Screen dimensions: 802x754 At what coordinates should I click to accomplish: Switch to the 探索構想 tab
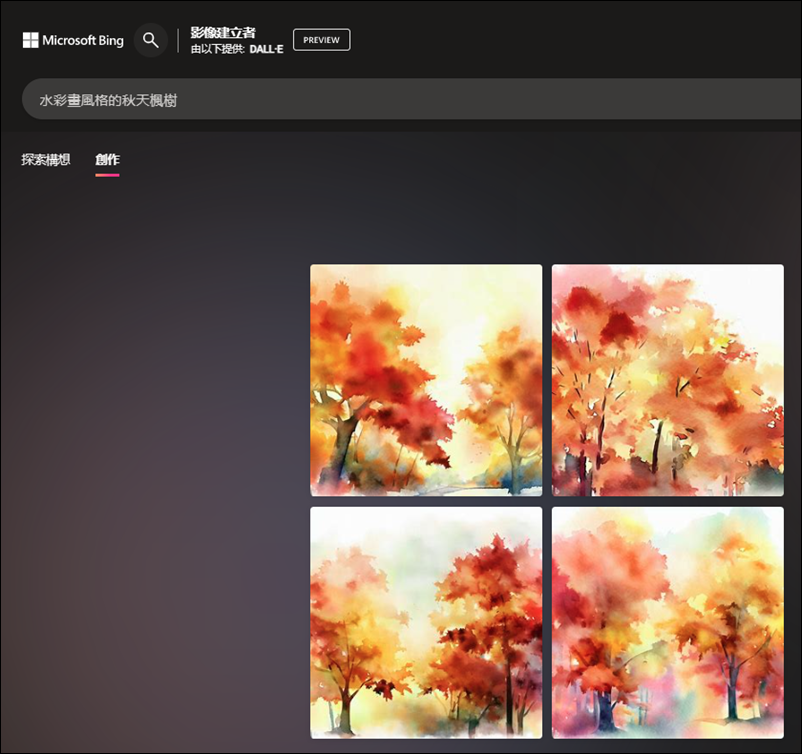[46, 160]
